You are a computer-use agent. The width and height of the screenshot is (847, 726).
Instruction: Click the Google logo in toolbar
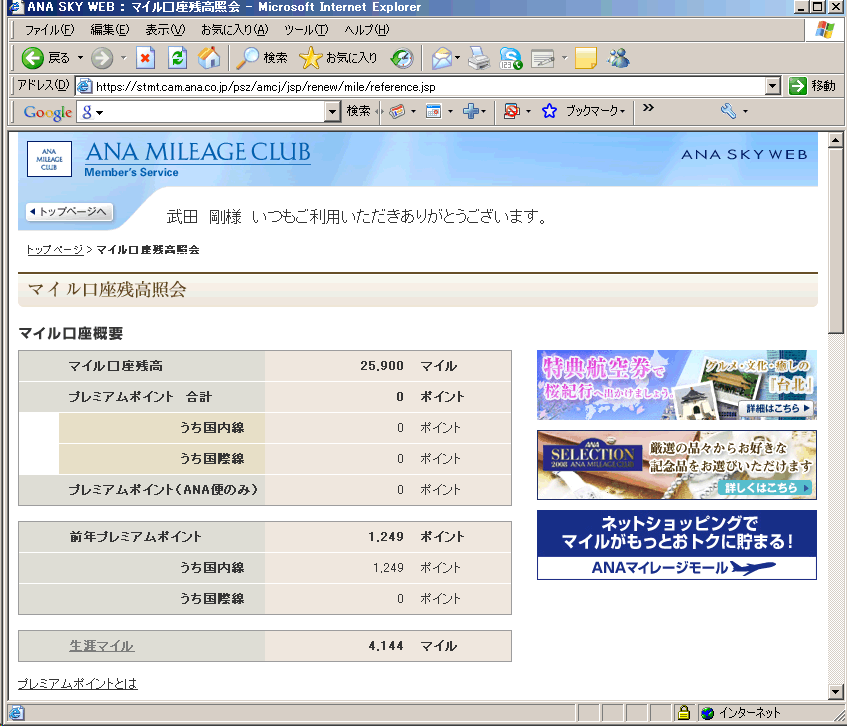tap(48, 112)
